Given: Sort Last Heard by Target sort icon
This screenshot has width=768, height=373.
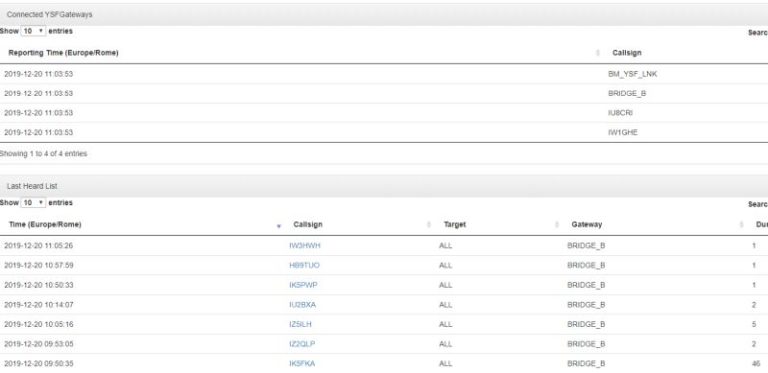Looking at the screenshot, I should [x=556, y=225].
